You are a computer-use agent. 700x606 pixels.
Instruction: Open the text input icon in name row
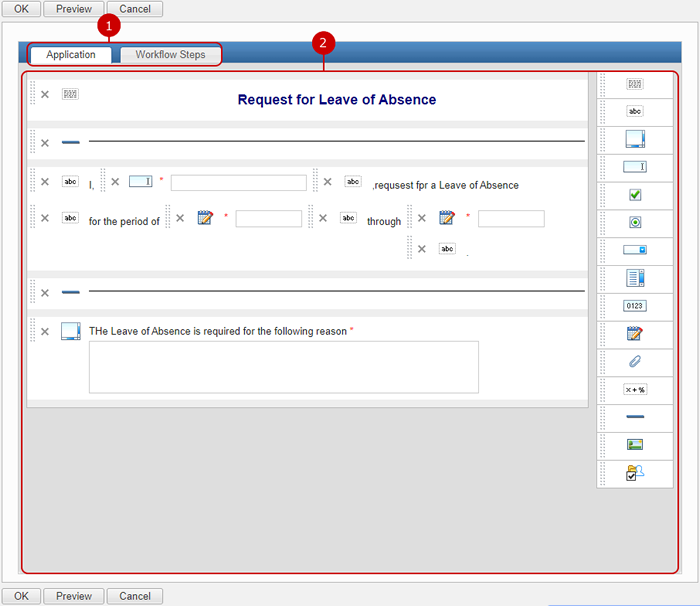pos(141,181)
